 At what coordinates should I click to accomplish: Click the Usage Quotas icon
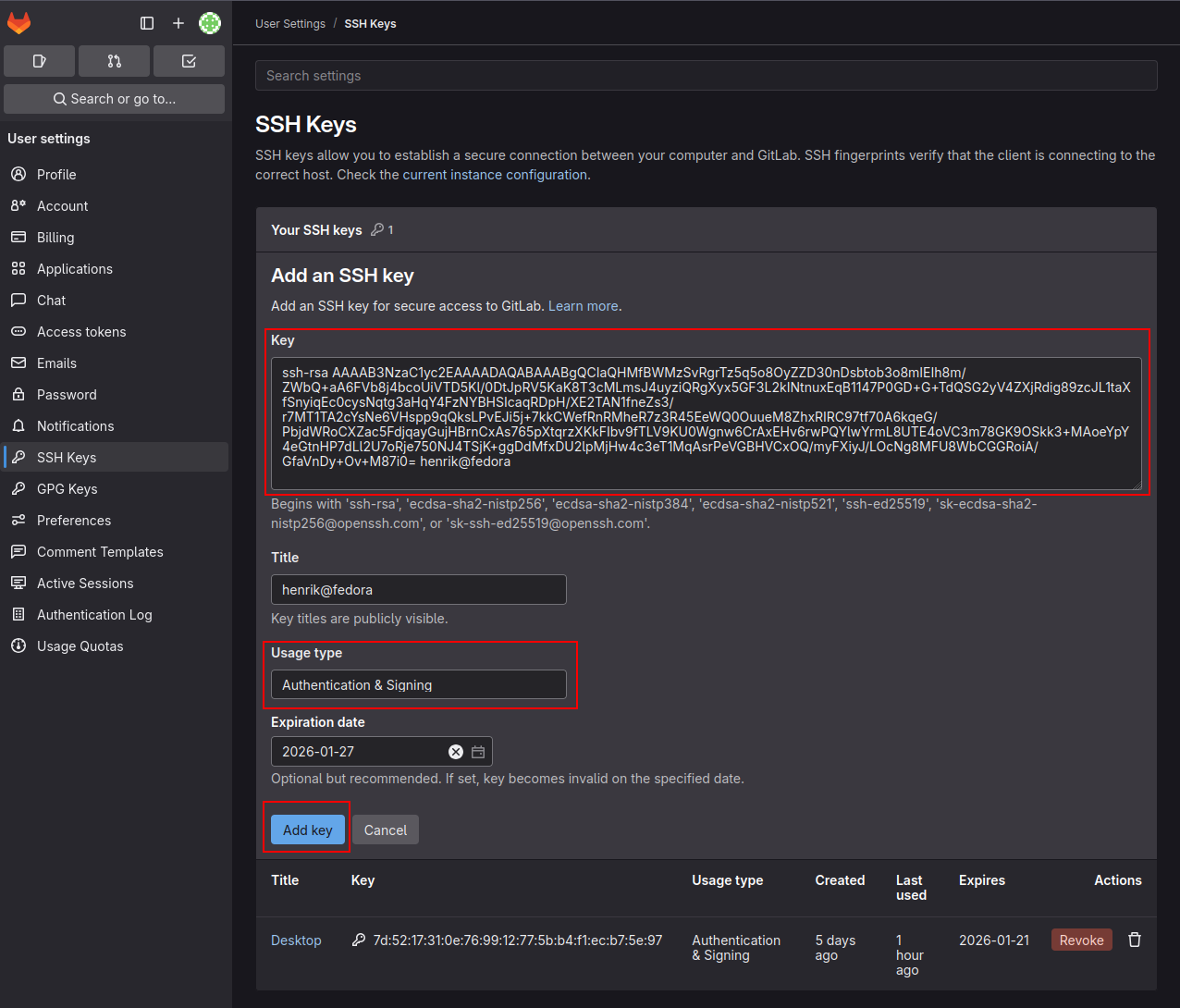pos(18,645)
